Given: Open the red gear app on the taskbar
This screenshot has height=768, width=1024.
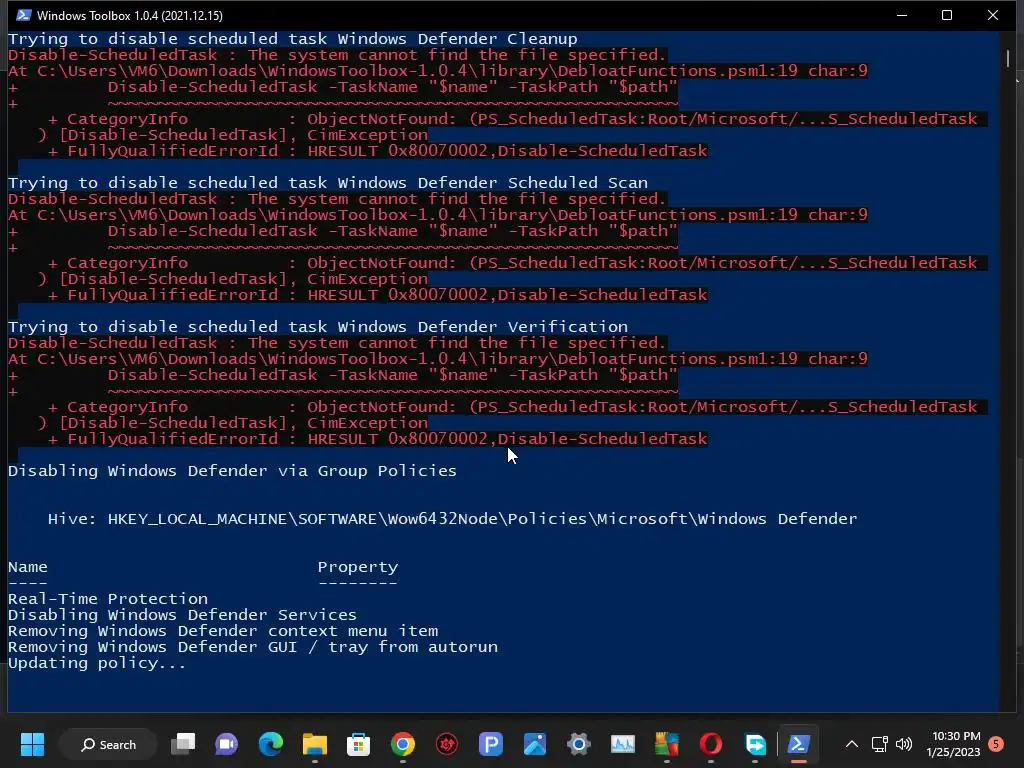Looking at the screenshot, I should click(447, 744).
